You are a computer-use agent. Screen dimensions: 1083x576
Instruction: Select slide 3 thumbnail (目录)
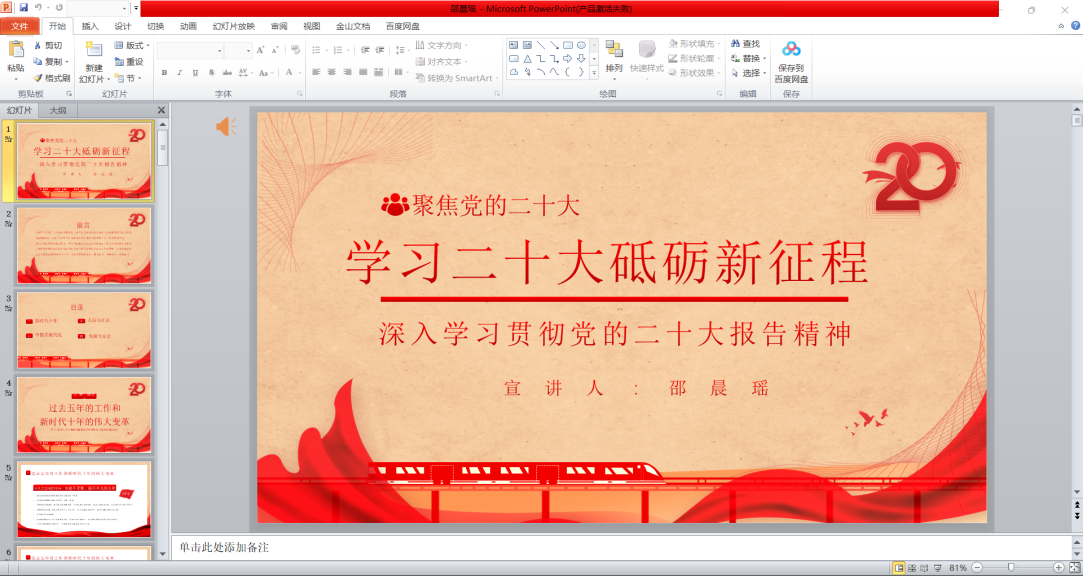click(84, 330)
